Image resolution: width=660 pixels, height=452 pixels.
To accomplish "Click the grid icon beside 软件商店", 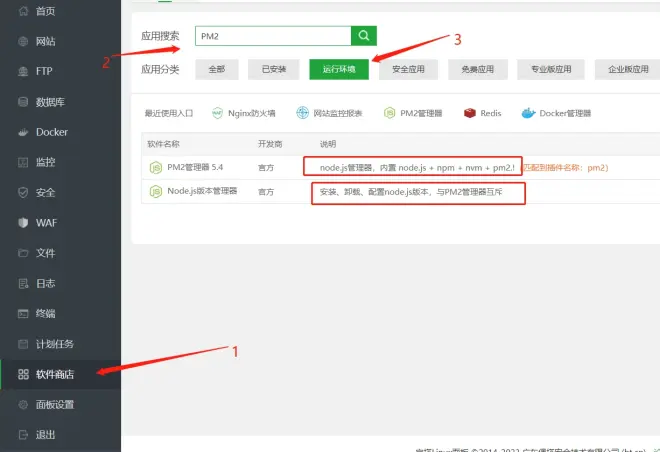I will pyautogui.click(x=23, y=374).
